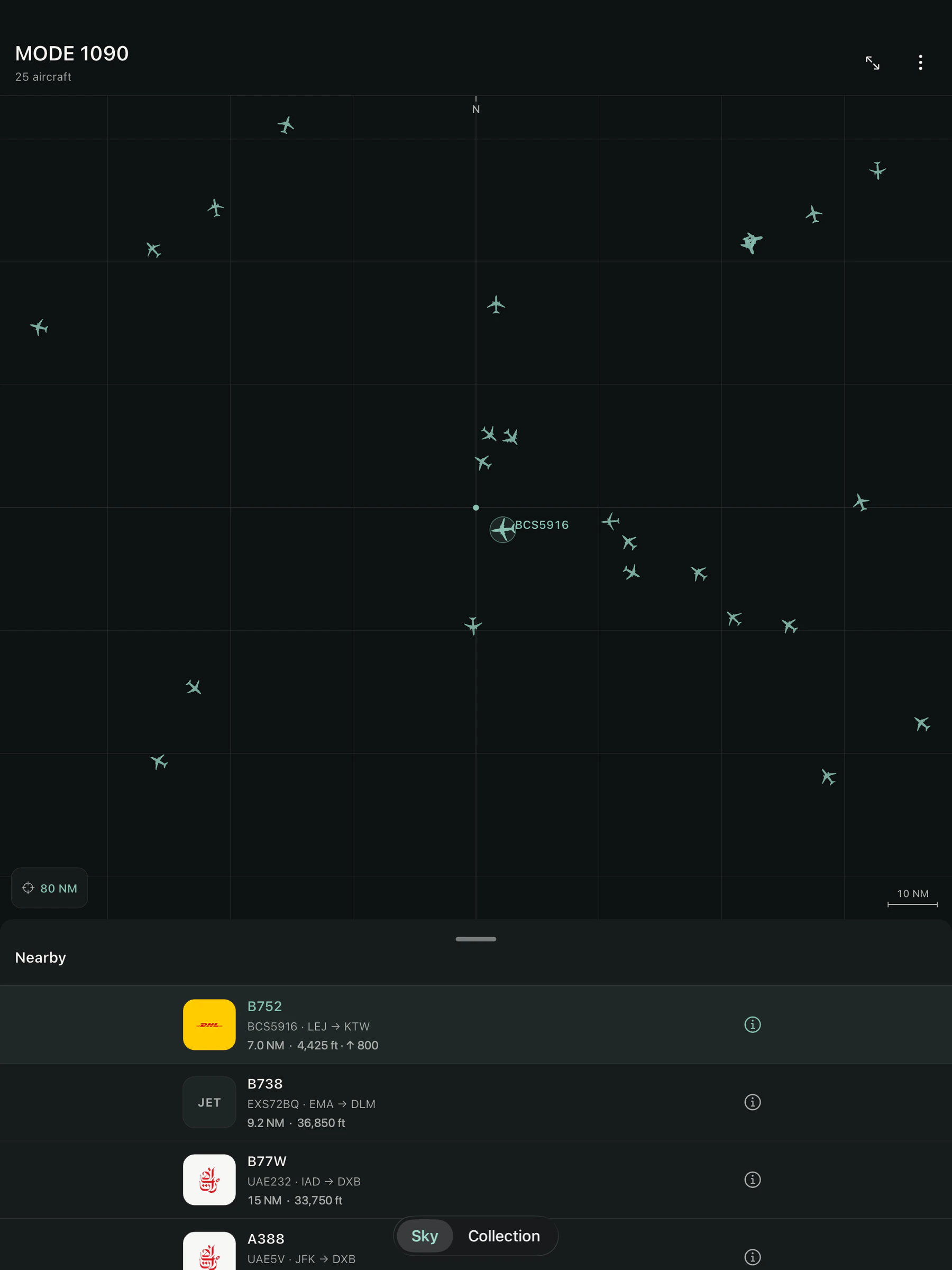Image resolution: width=952 pixels, height=1270 pixels.
Task: Open info for B77W UAE232 flight
Action: pyautogui.click(x=752, y=1180)
